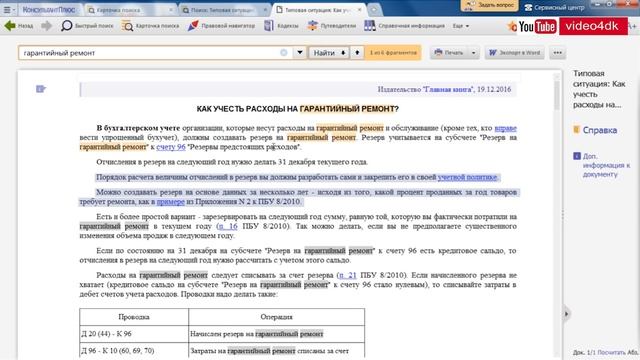640x360 pixels.
Task: Open a new tab
Action: pyautogui.click(x=374, y=10)
